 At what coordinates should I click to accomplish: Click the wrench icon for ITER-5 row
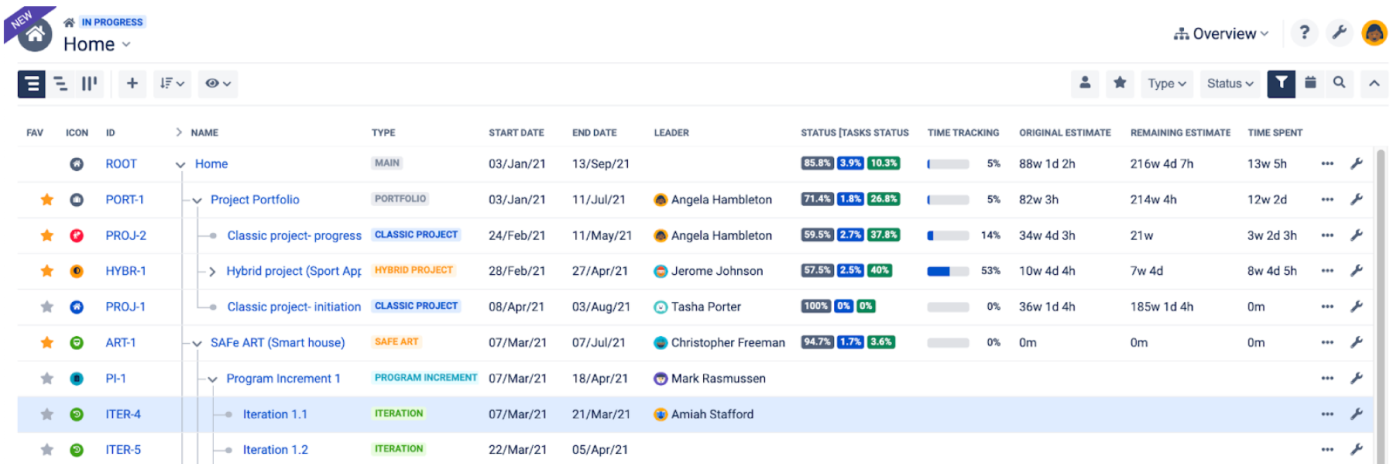(x=1357, y=450)
